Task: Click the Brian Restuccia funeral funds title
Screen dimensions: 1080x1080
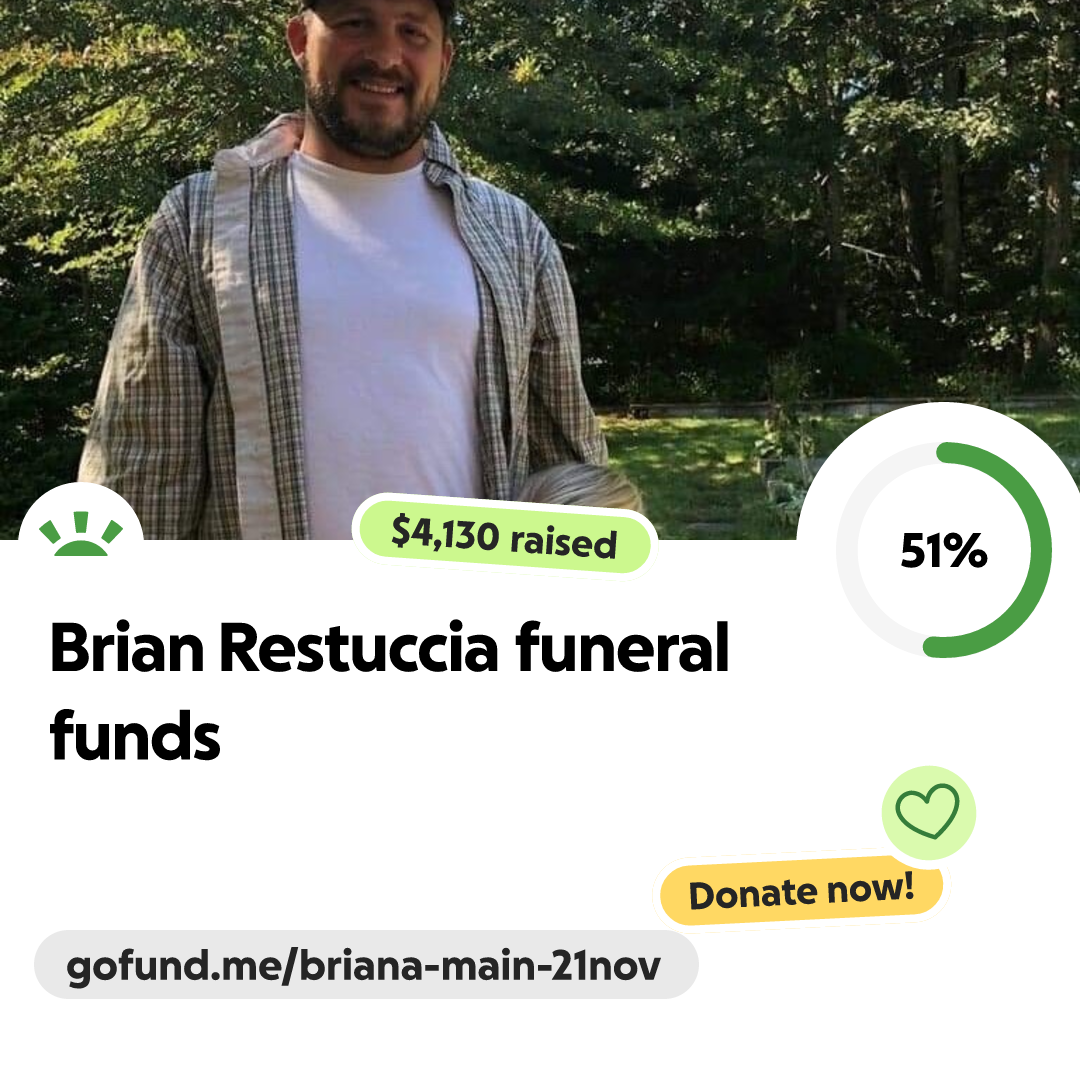Action: [x=389, y=691]
